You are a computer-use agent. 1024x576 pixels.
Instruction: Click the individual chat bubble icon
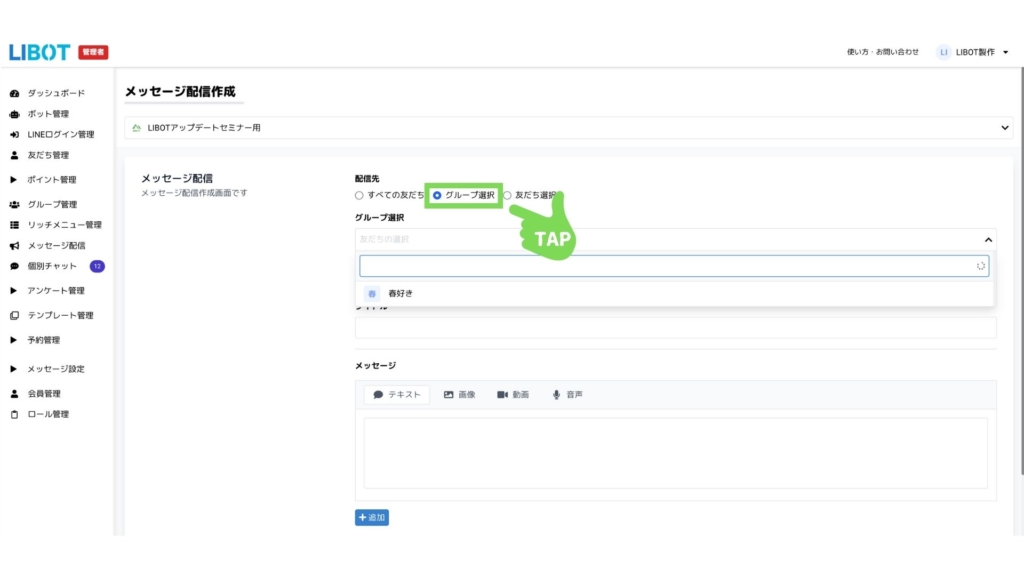14,267
